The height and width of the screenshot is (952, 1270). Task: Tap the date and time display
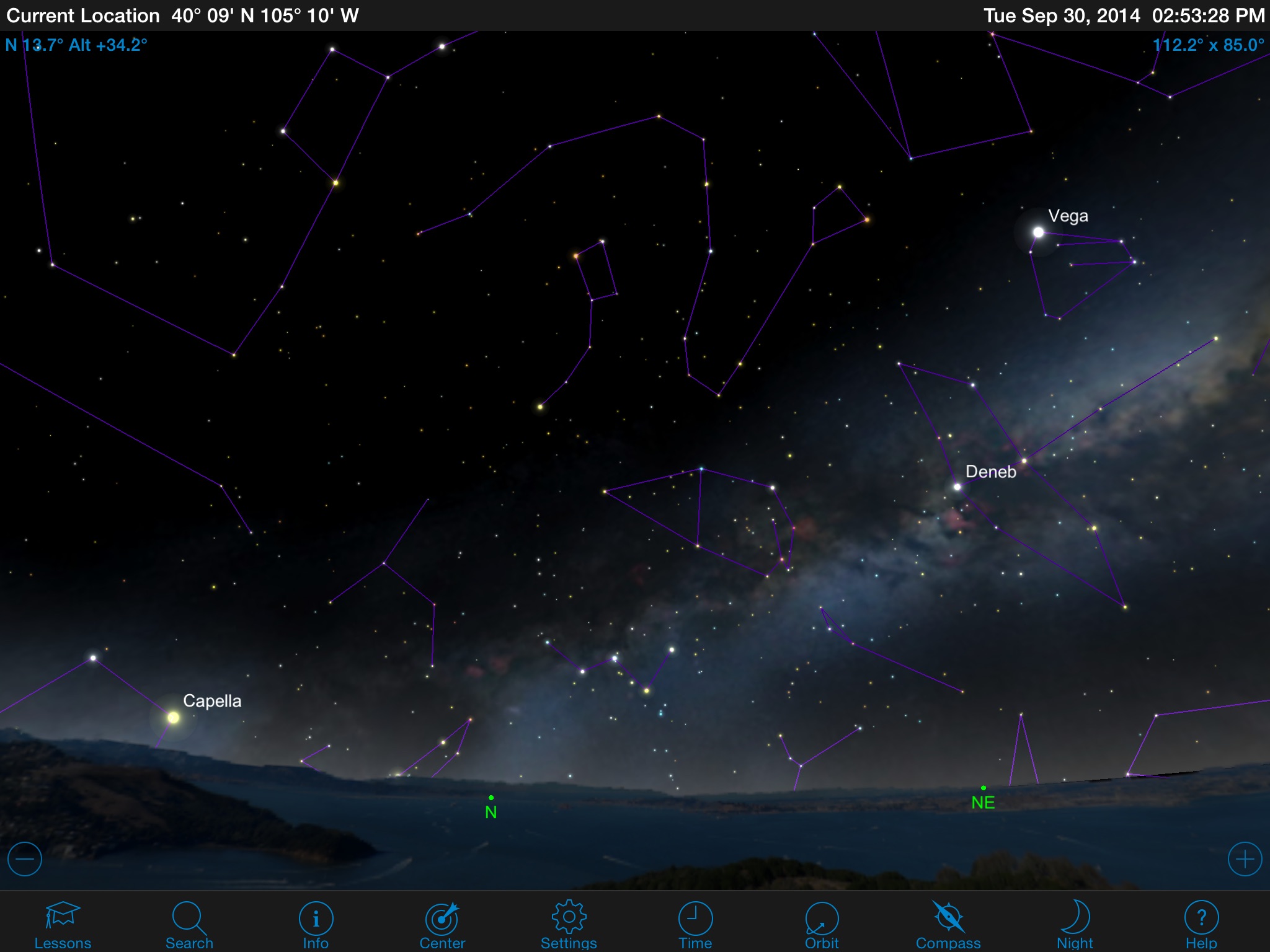coord(1124,15)
